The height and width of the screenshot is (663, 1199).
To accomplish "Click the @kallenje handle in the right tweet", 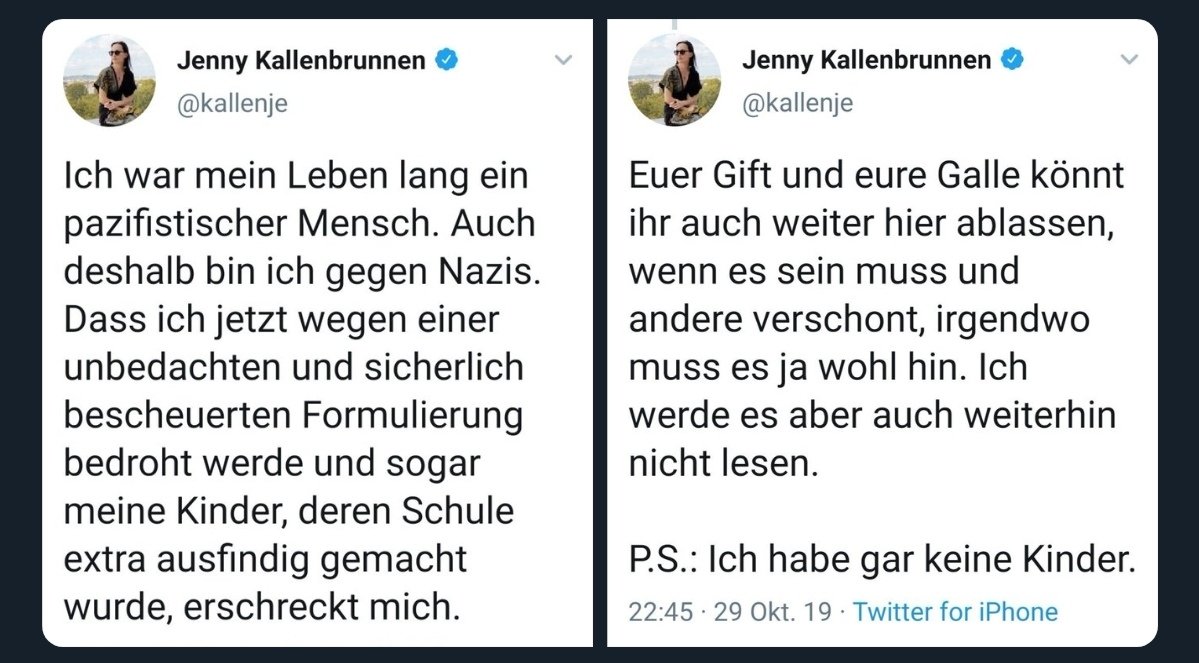I will point(797,103).
